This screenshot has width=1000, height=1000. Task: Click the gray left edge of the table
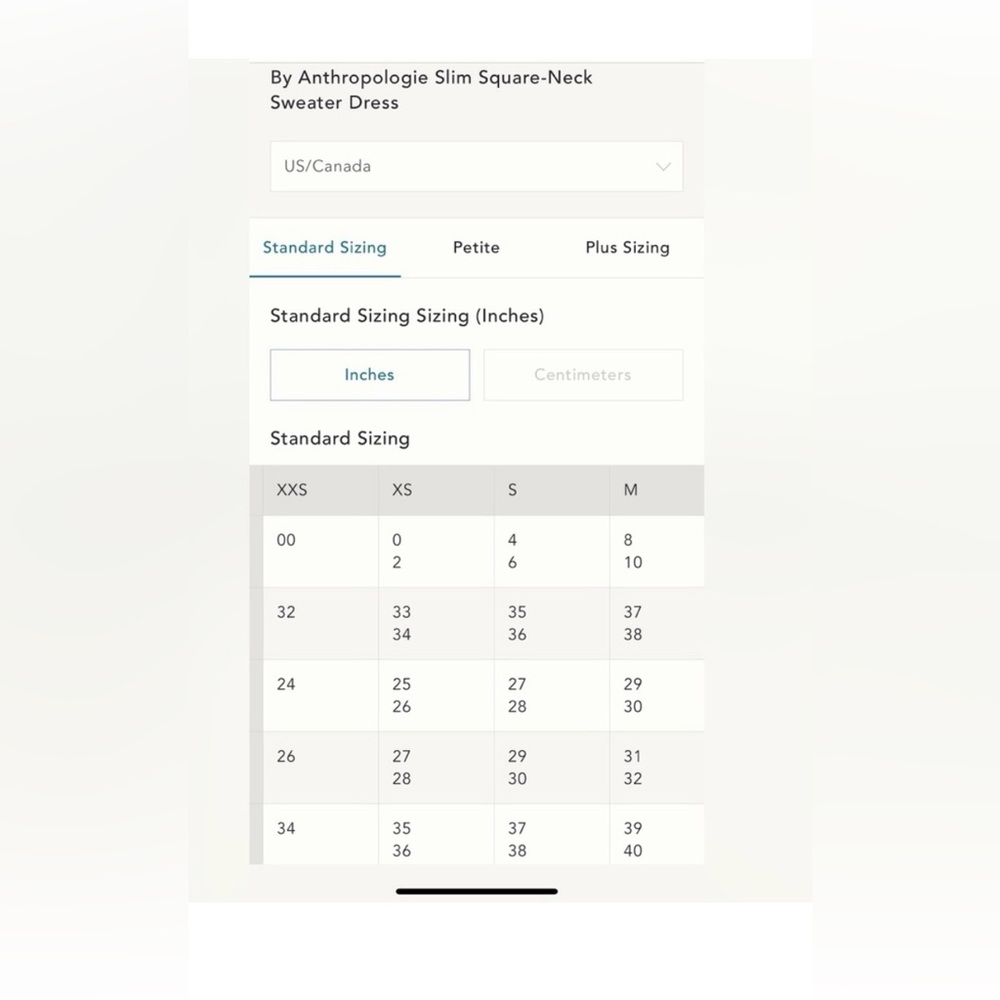[x=256, y=665]
